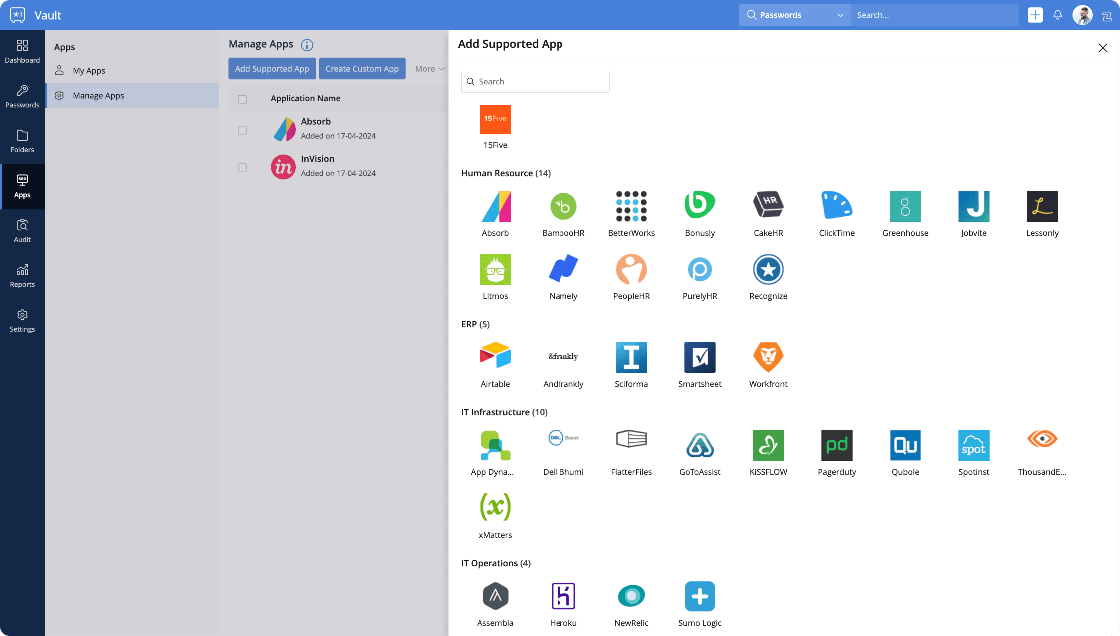The width and height of the screenshot is (1120, 636).
Task: Open the More options dropdown
Action: coord(429,68)
